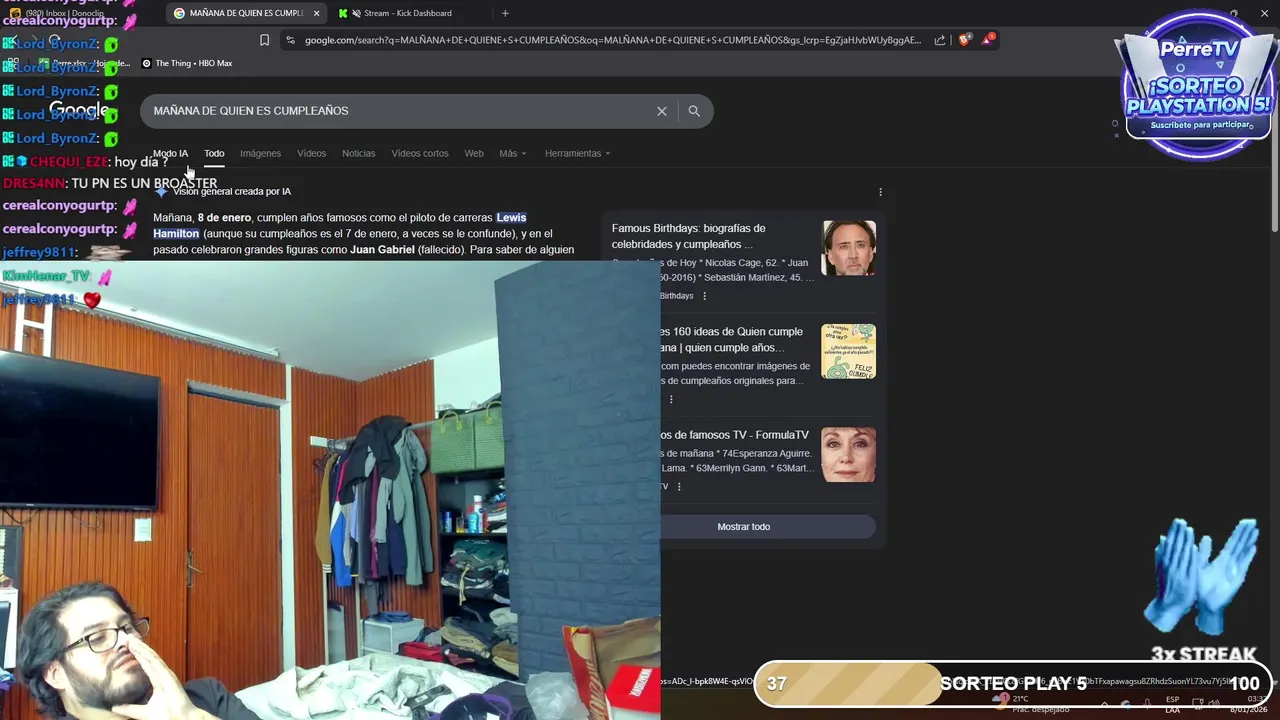Image resolution: width=1280 pixels, height=720 pixels.
Task: Click the taskbar clock and date
Action: tap(1250, 704)
